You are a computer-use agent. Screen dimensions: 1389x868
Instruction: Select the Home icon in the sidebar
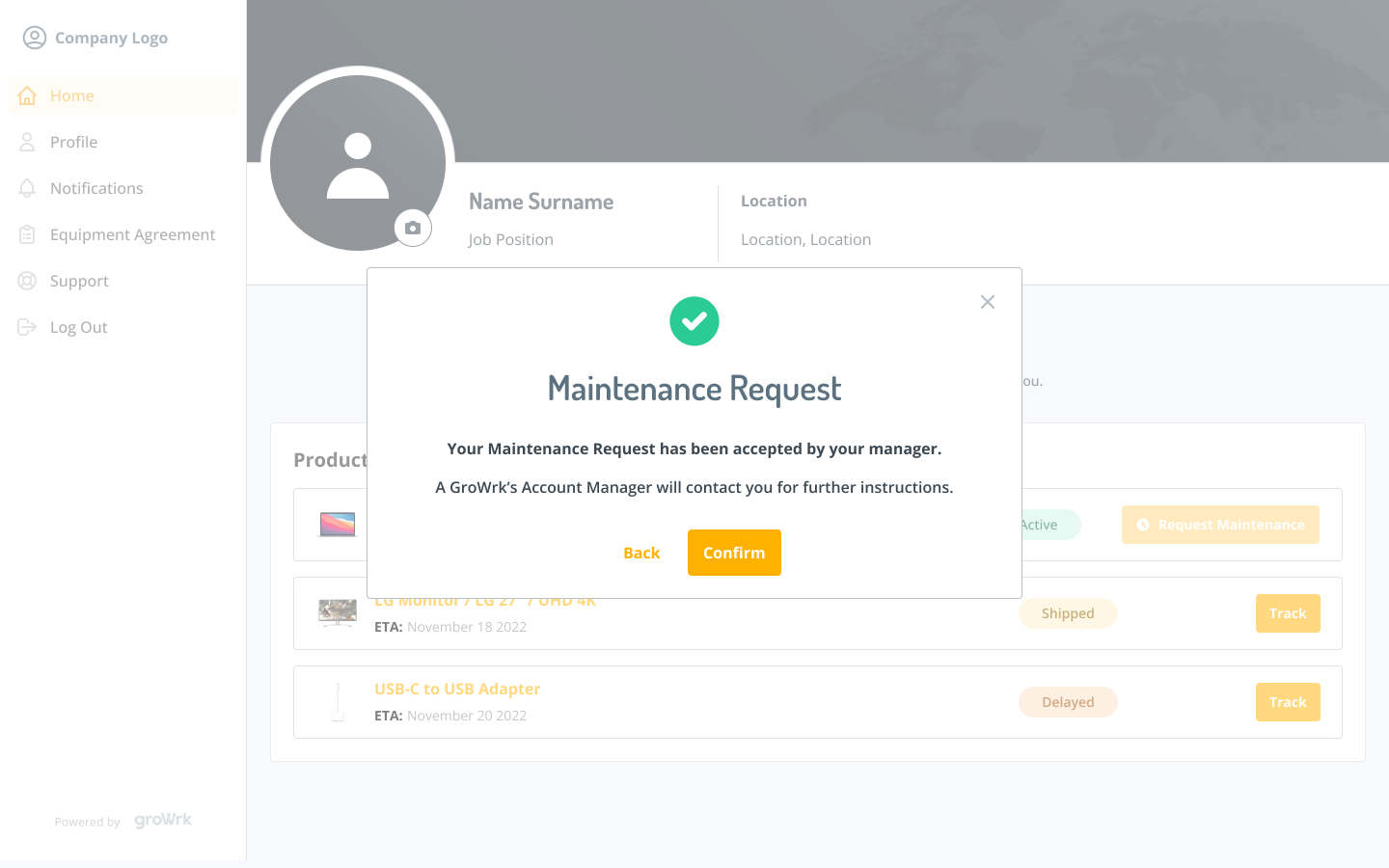click(x=28, y=95)
